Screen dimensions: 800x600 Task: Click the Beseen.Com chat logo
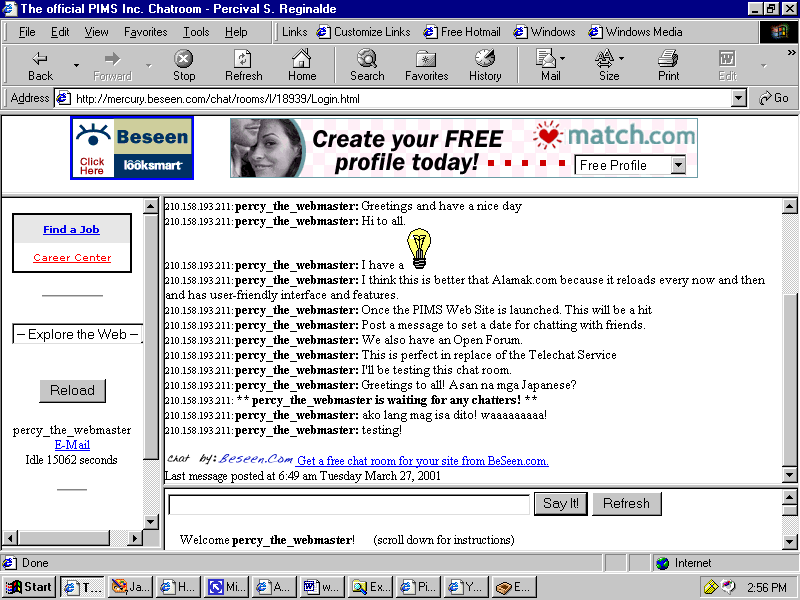click(x=230, y=459)
